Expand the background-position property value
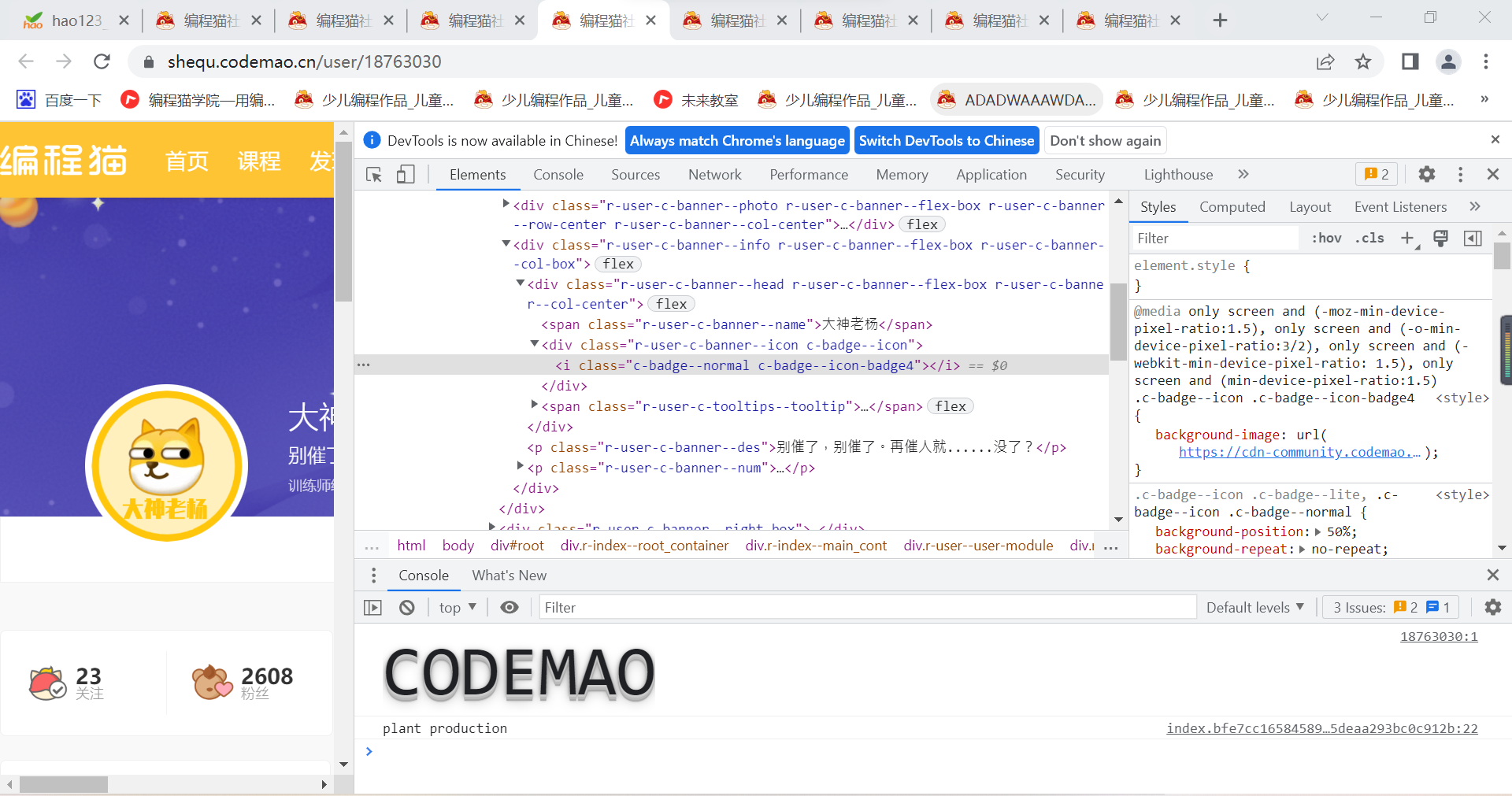Screen dimensions: 1512x796 tap(1318, 531)
